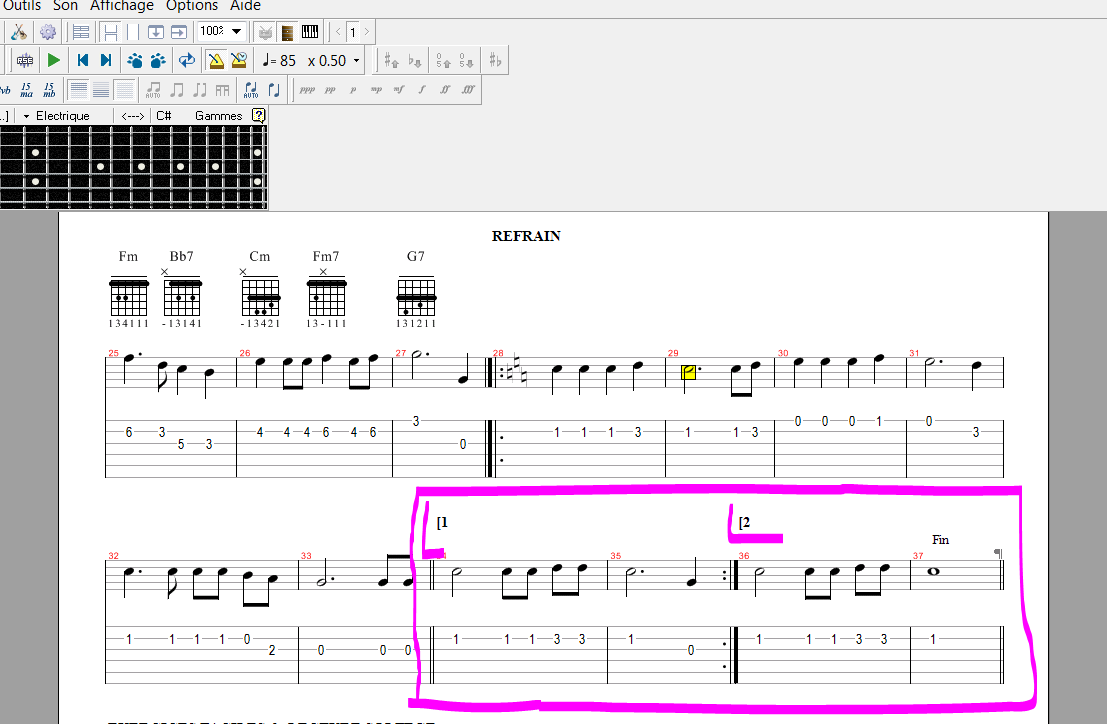Open the Electrique guitar type dropdown
Screen dimensions: 1107x724
click(56, 116)
